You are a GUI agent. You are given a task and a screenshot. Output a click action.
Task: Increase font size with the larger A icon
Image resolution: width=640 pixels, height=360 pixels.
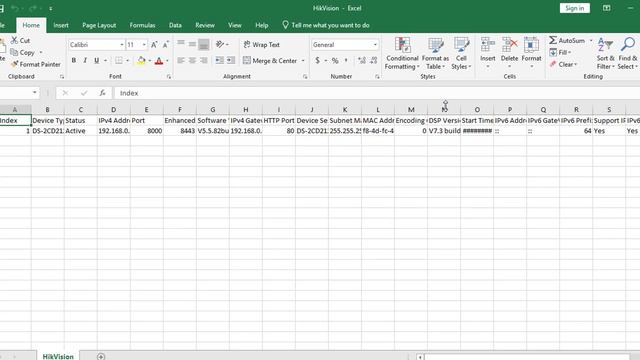click(154, 44)
